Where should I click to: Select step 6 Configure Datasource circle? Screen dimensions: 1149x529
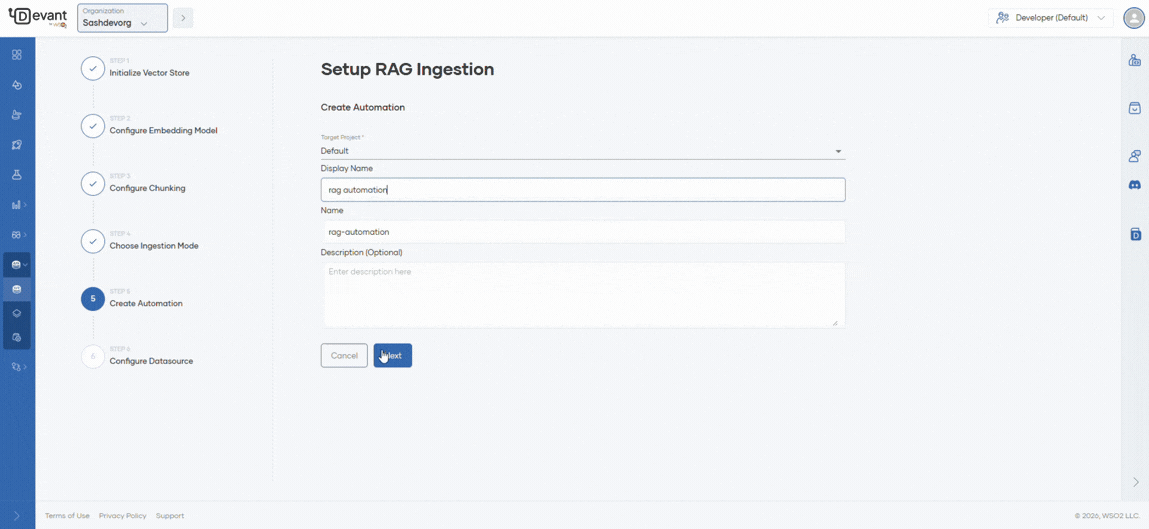[x=93, y=356]
